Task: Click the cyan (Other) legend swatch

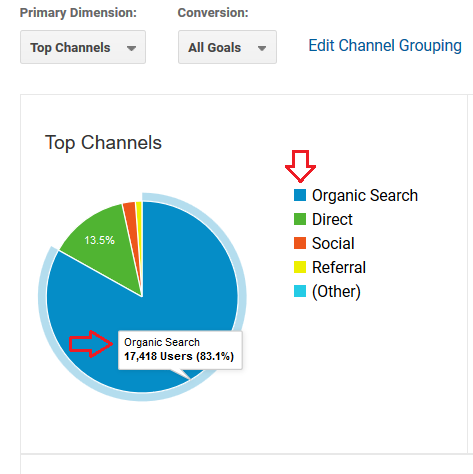Action: tap(300, 291)
